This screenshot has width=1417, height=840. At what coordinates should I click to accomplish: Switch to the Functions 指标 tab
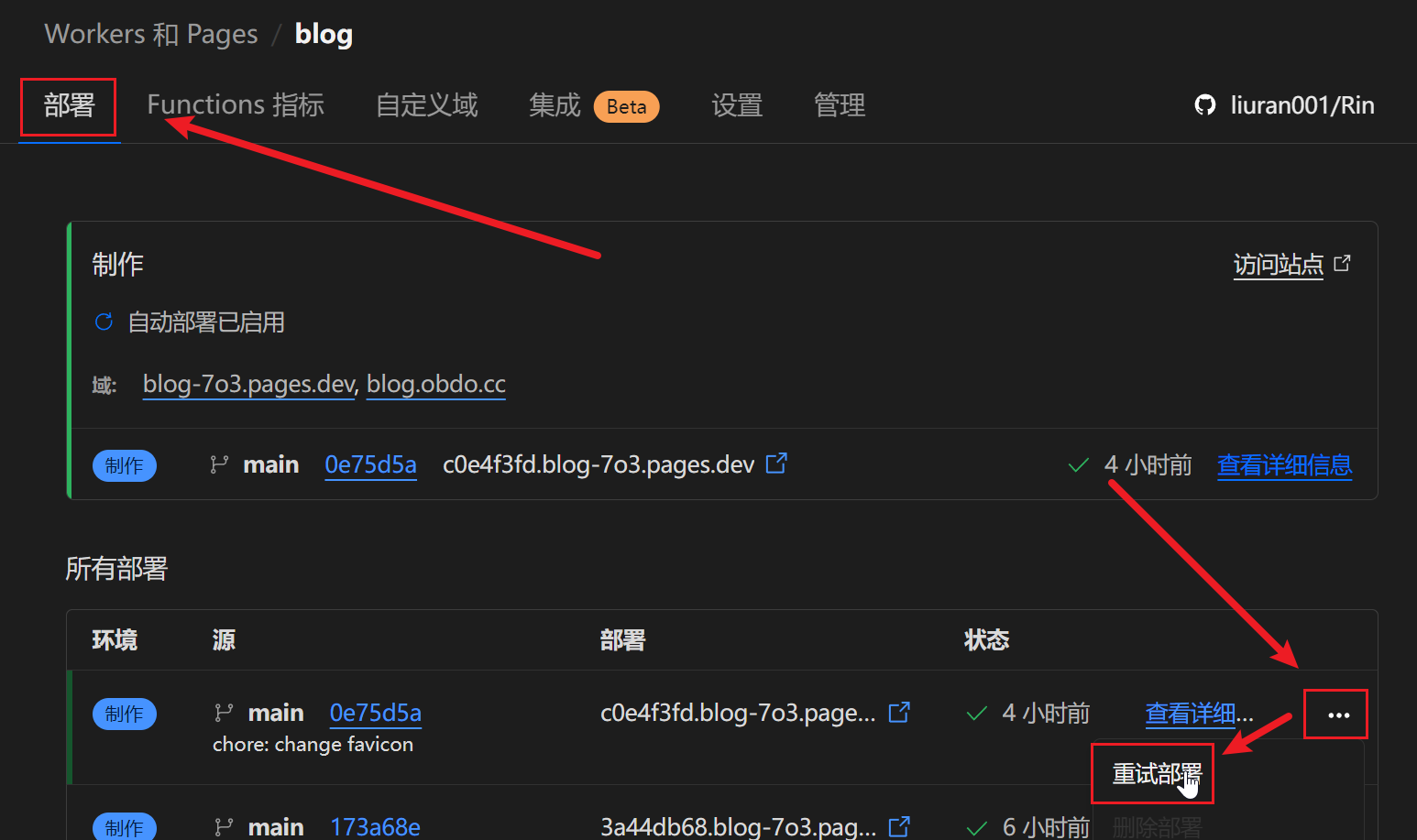[236, 104]
